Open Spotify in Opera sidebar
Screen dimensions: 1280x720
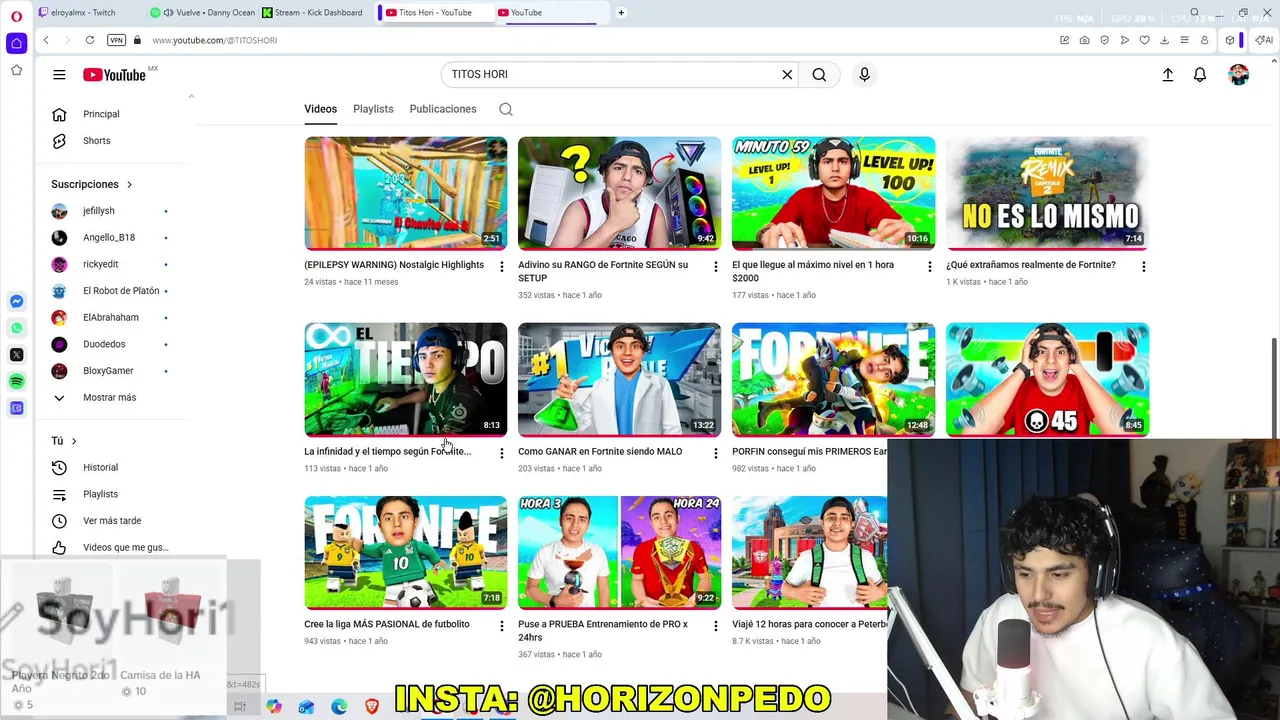coord(16,382)
